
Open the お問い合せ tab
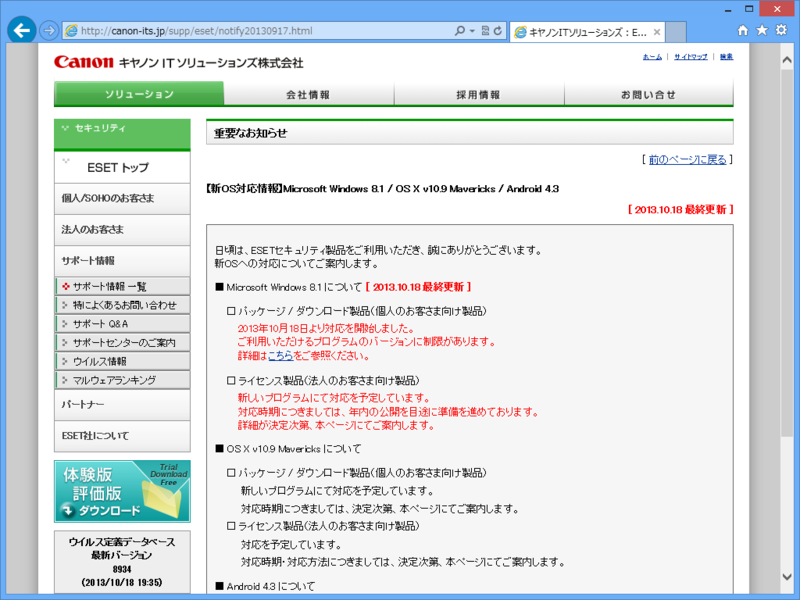point(647,95)
